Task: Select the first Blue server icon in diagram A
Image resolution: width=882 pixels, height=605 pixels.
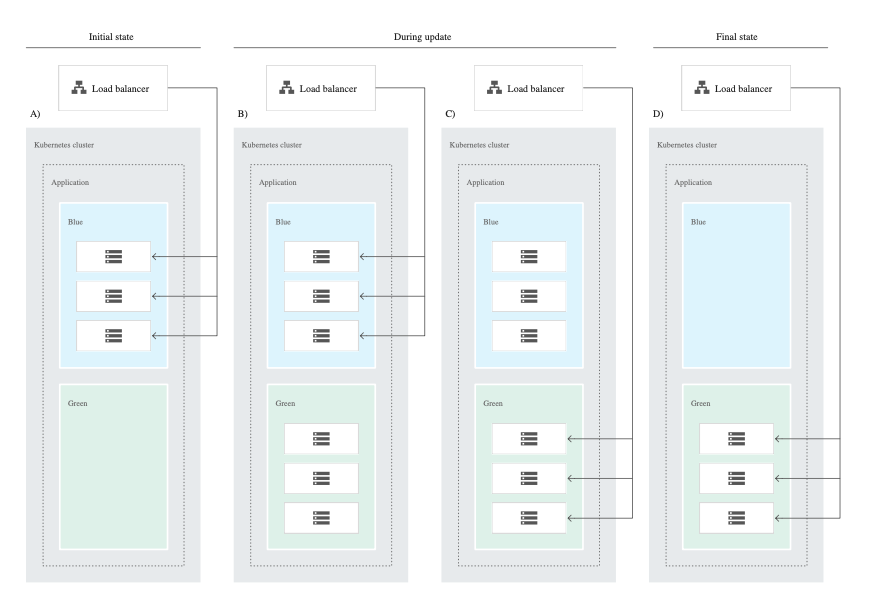Action: (114, 256)
